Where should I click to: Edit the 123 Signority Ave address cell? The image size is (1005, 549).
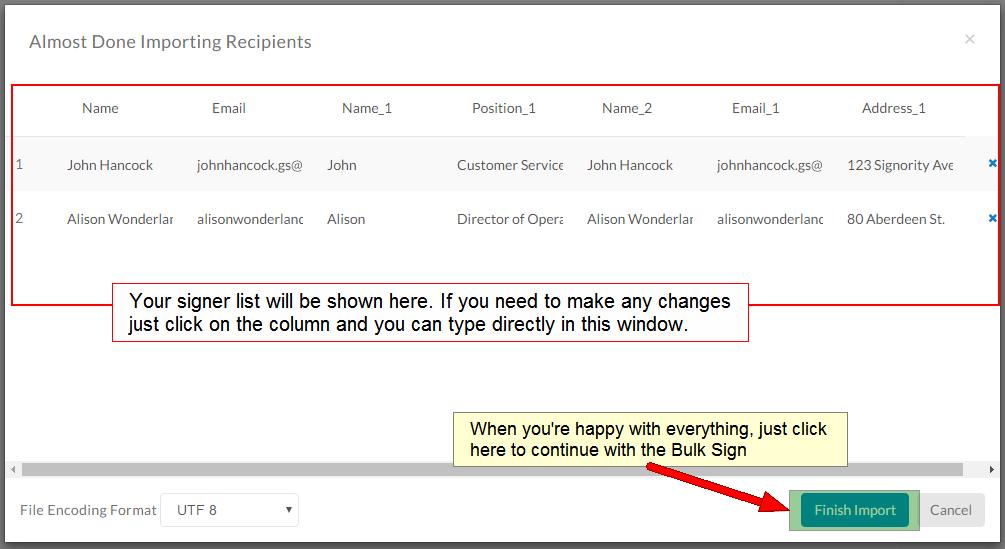pyautogui.click(x=900, y=165)
